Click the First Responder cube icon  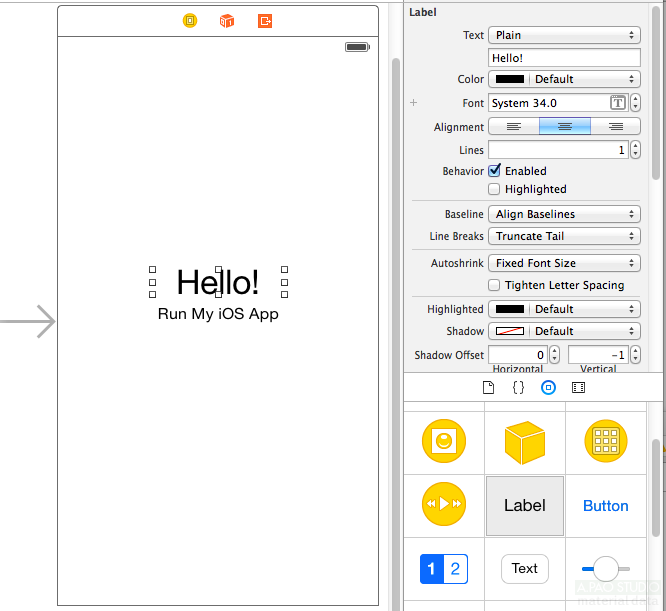coord(227,20)
